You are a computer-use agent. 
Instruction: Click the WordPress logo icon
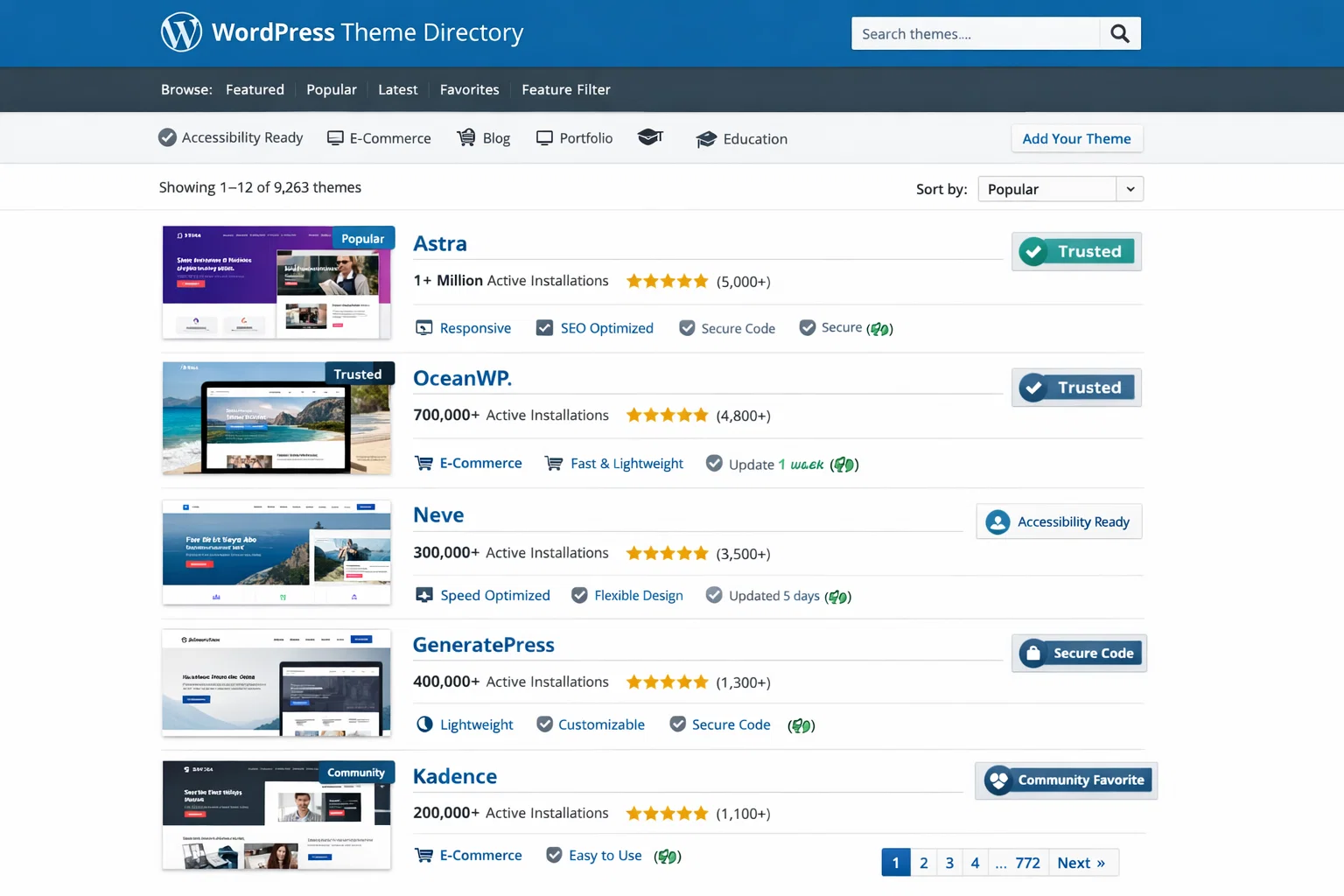(181, 32)
